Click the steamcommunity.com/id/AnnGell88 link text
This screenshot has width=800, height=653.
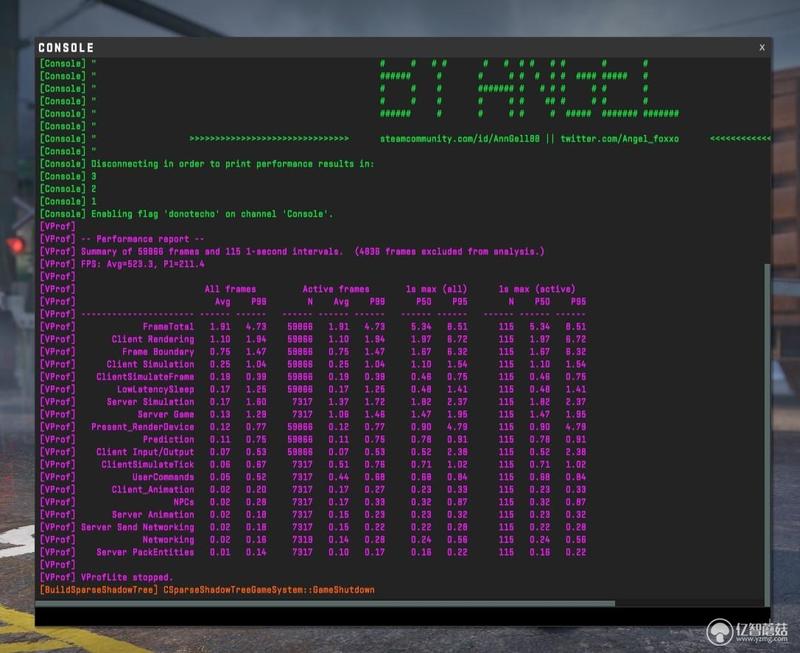point(459,139)
